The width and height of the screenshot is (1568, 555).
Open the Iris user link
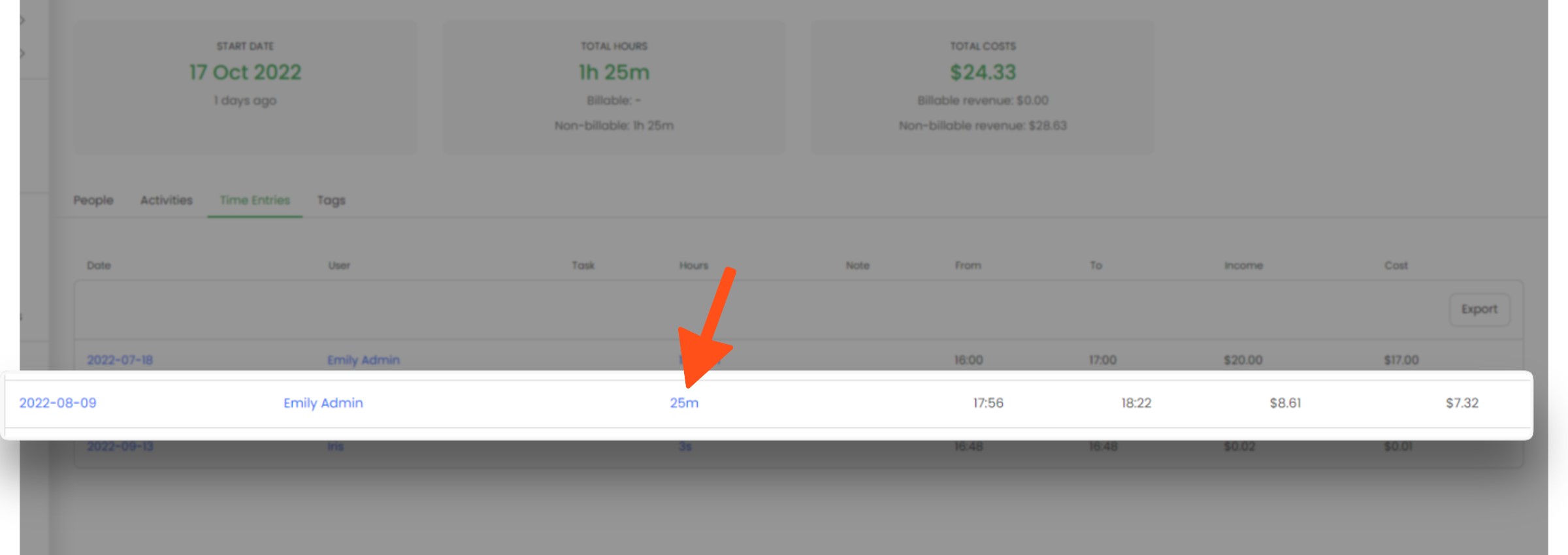click(335, 447)
